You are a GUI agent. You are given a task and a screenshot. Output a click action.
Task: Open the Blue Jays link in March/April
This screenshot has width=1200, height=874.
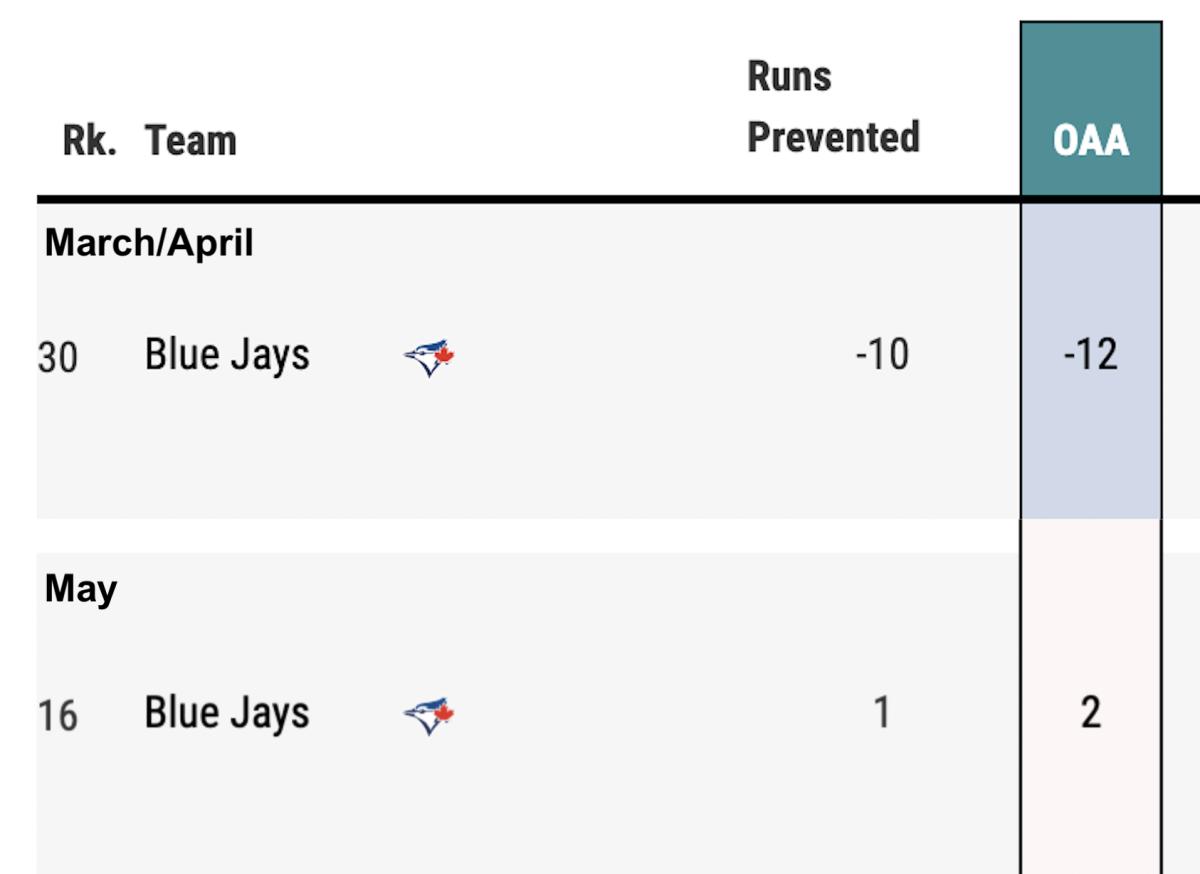point(227,355)
